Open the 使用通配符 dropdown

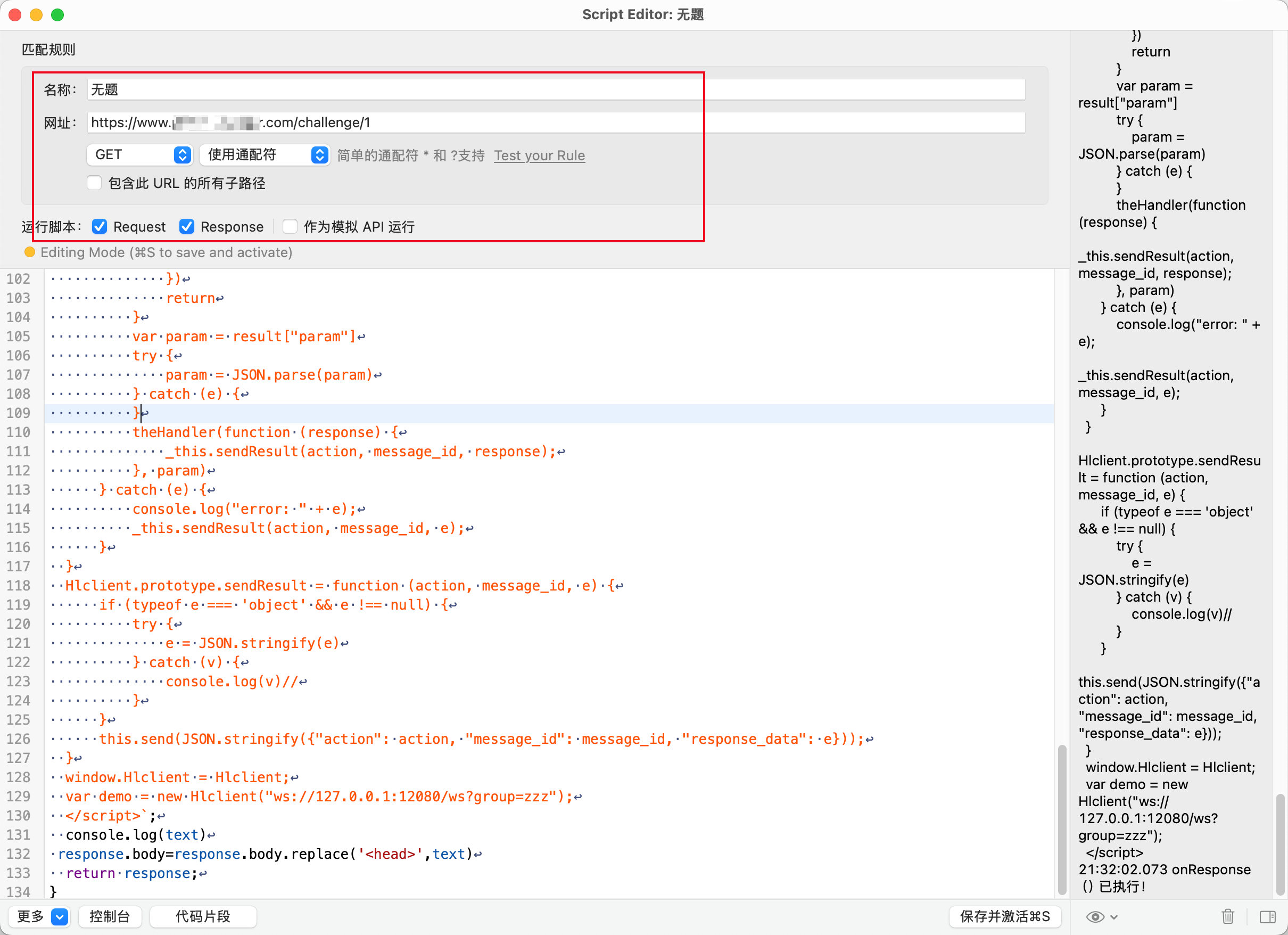[255, 154]
